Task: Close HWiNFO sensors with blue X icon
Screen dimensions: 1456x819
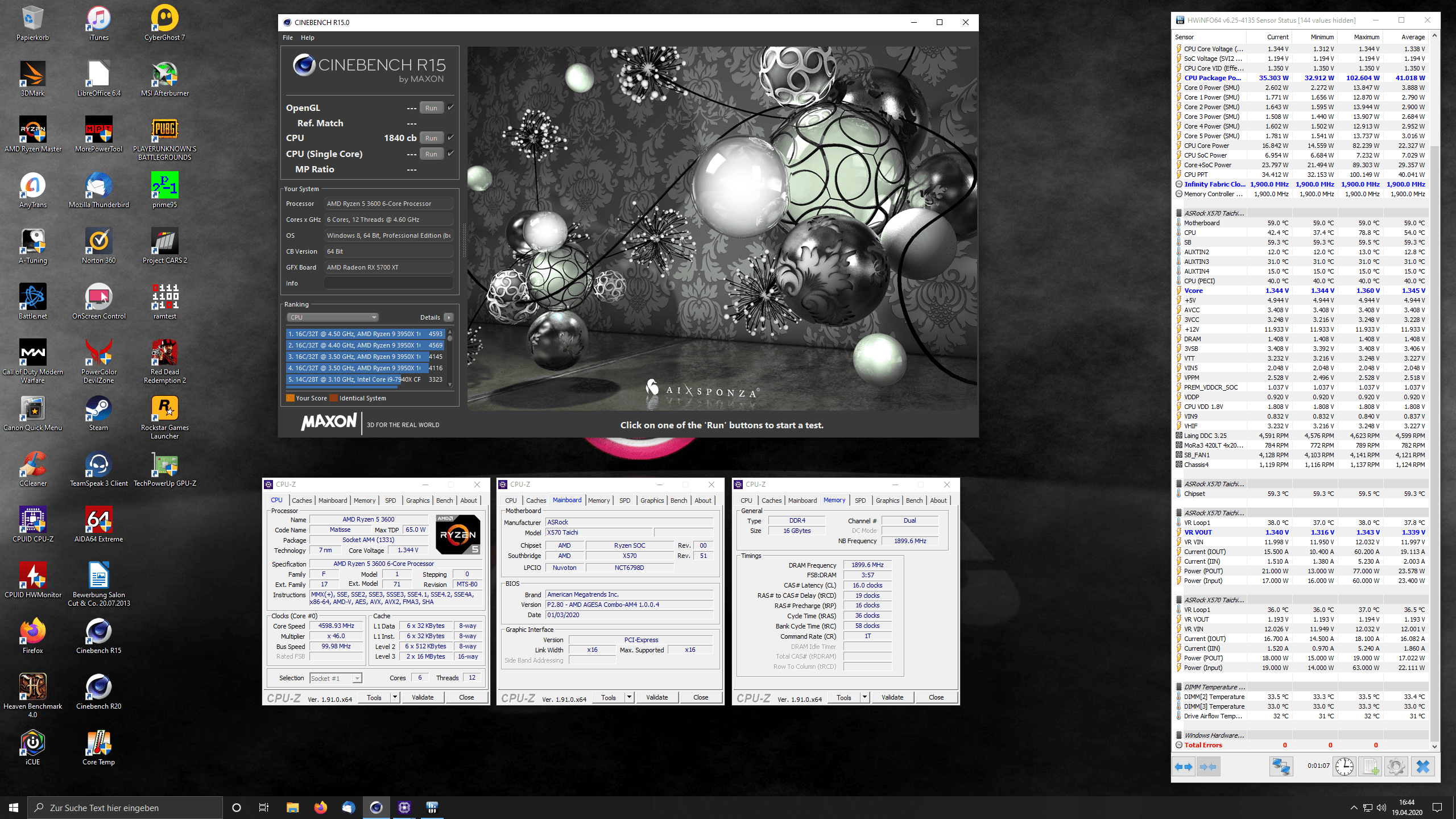Action: pos(1422,767)
